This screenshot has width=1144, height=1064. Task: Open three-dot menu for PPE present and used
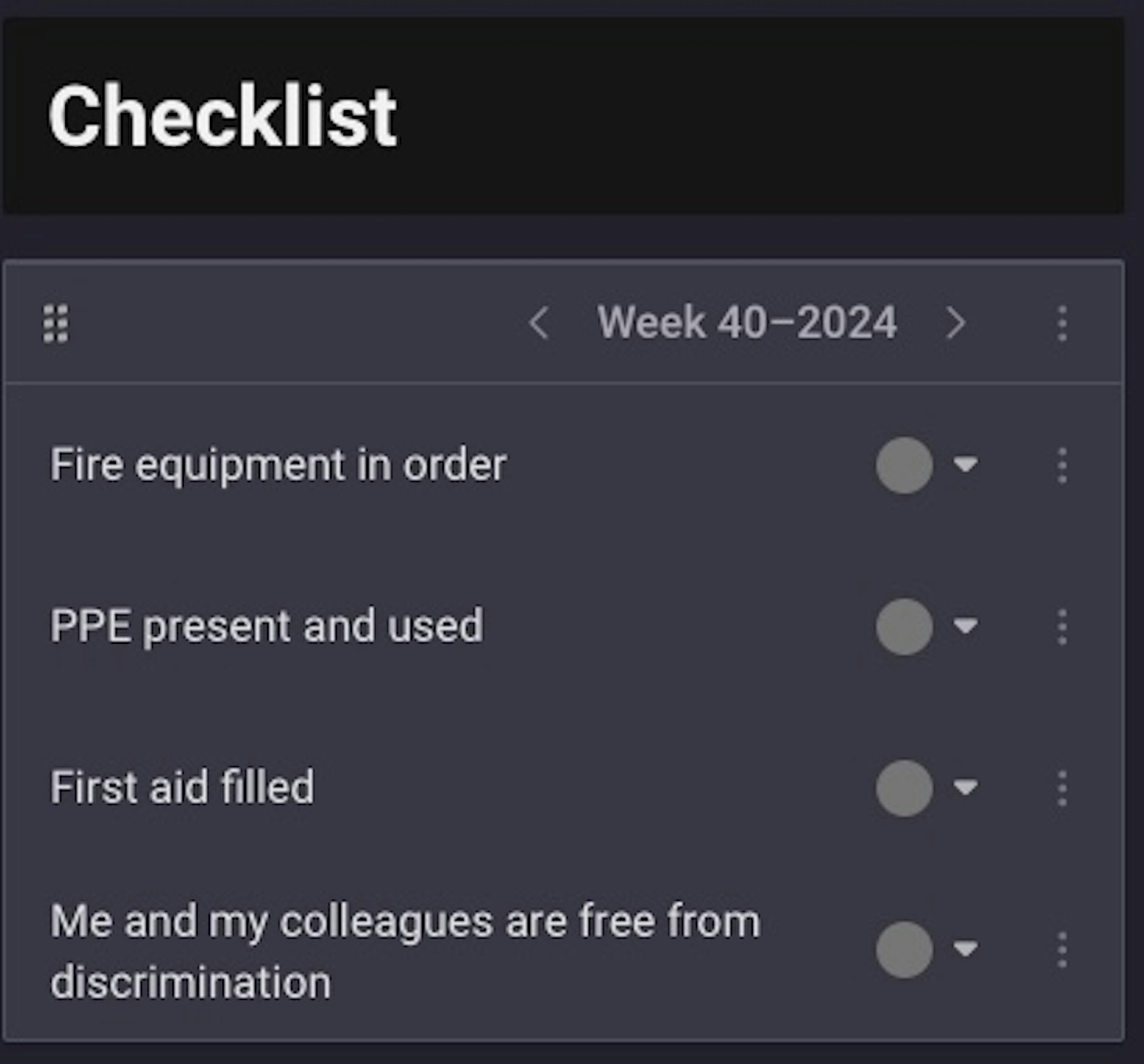coord(1062,627)
